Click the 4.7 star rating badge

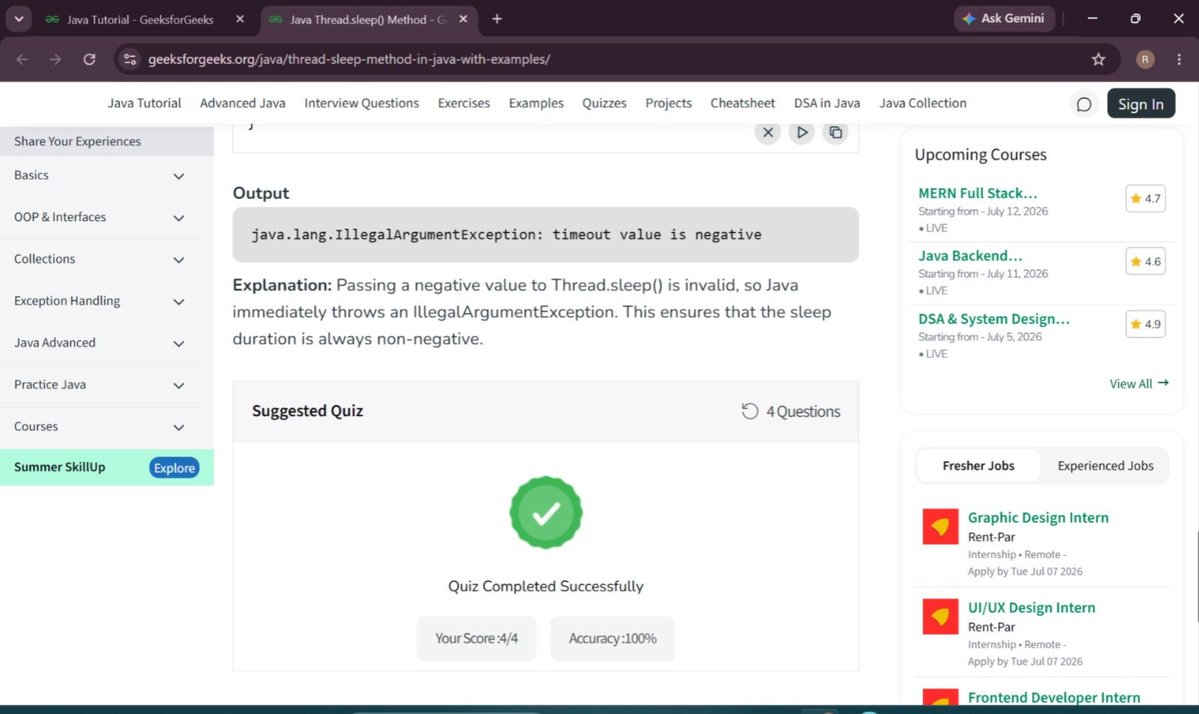click(1145, 199)
